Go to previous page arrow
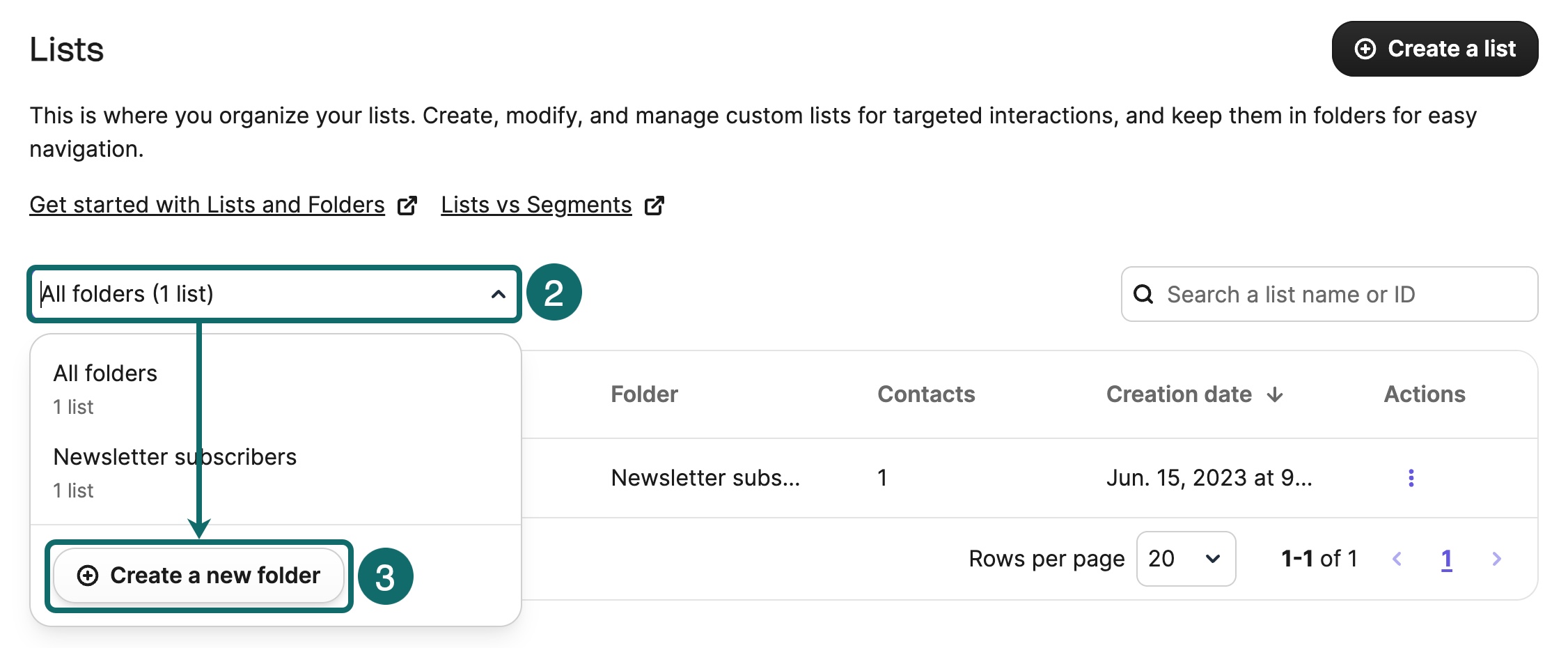Viewport: 1568px width, 648px height. click(1397, 559)
